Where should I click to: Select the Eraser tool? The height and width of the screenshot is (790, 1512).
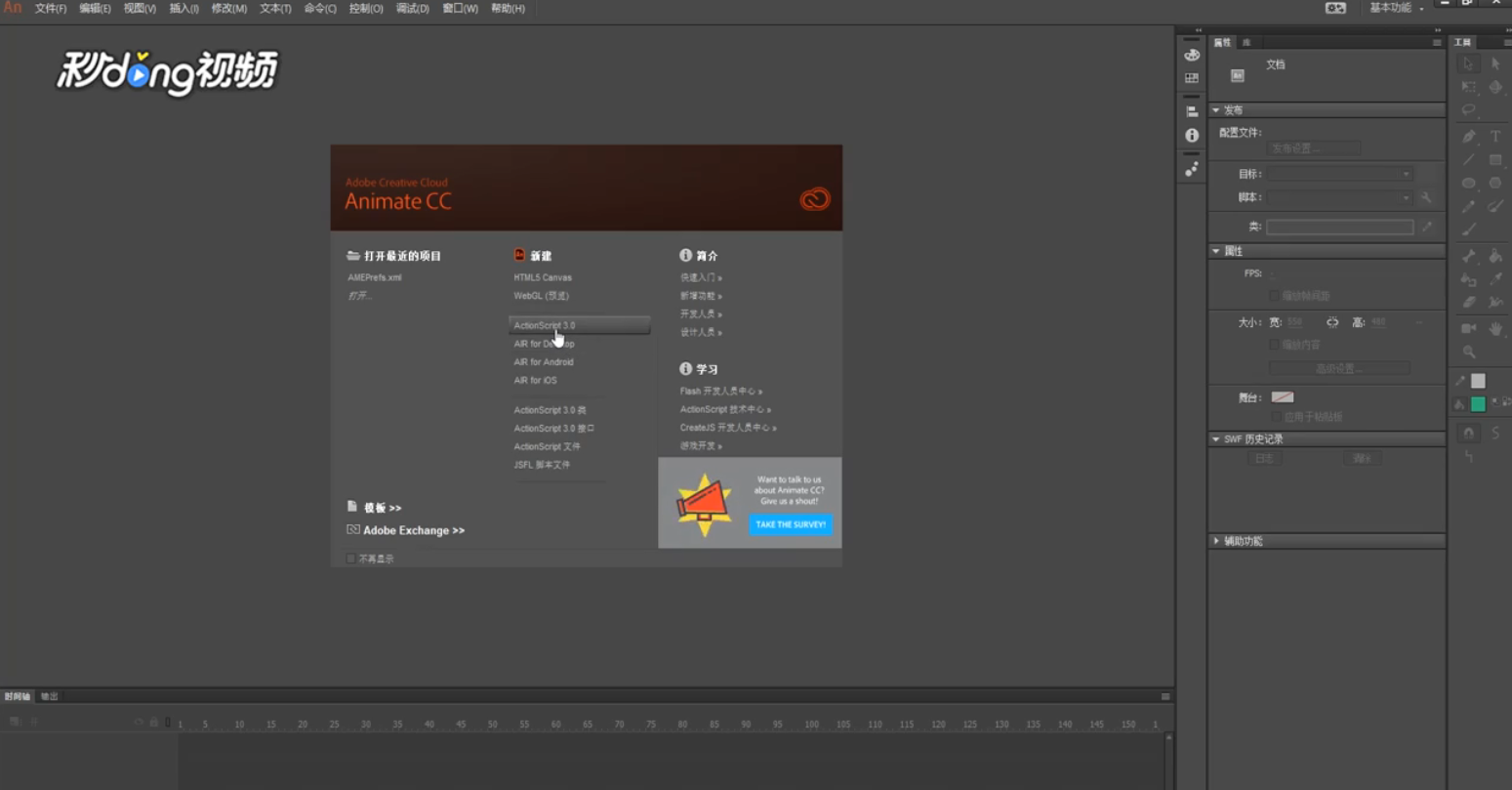point(1468,303)
